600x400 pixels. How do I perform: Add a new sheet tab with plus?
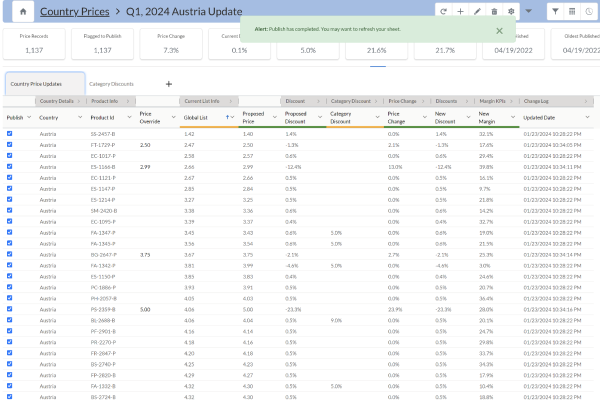[169, 84]
